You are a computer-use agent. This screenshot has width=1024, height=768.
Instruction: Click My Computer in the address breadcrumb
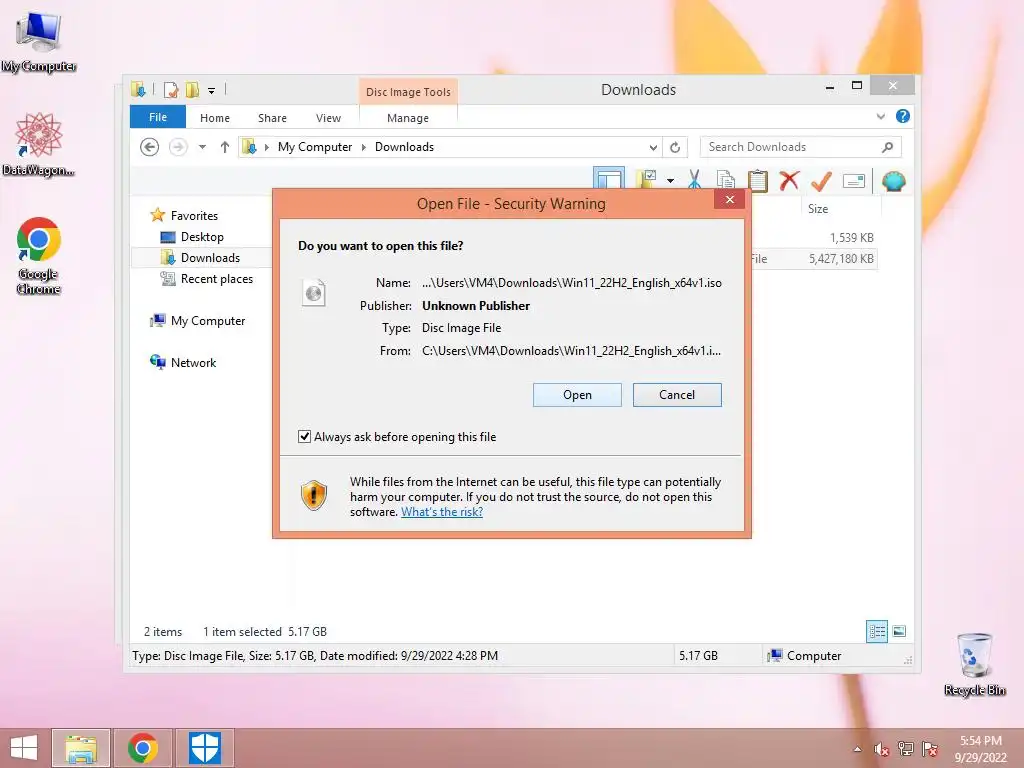[x=315, y=147]
